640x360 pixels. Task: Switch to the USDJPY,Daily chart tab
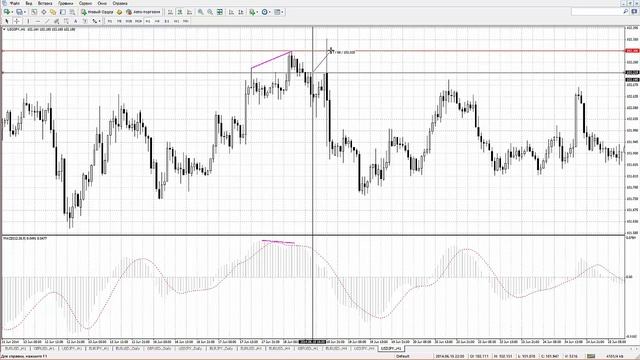point(191,349)
